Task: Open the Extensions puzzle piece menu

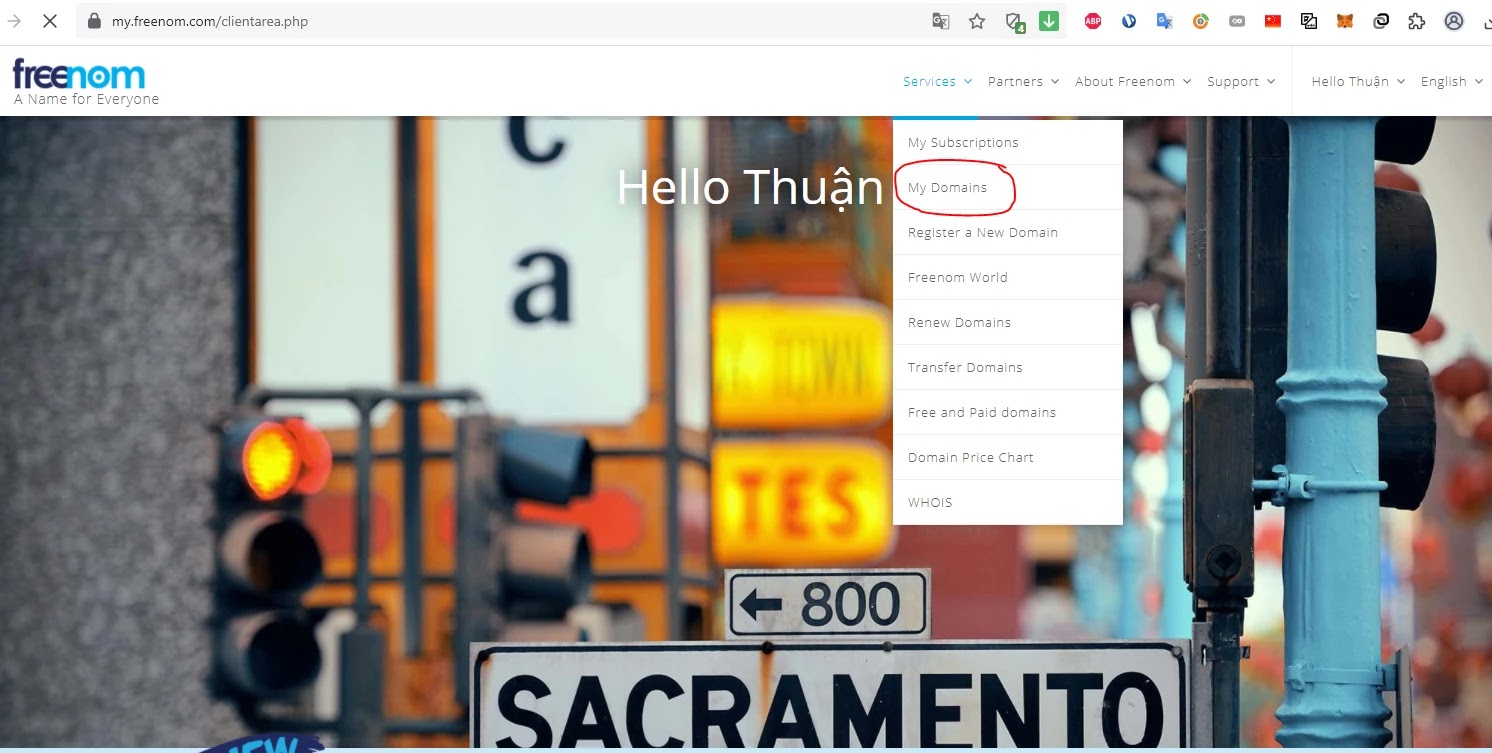Action: point(1416,21)
